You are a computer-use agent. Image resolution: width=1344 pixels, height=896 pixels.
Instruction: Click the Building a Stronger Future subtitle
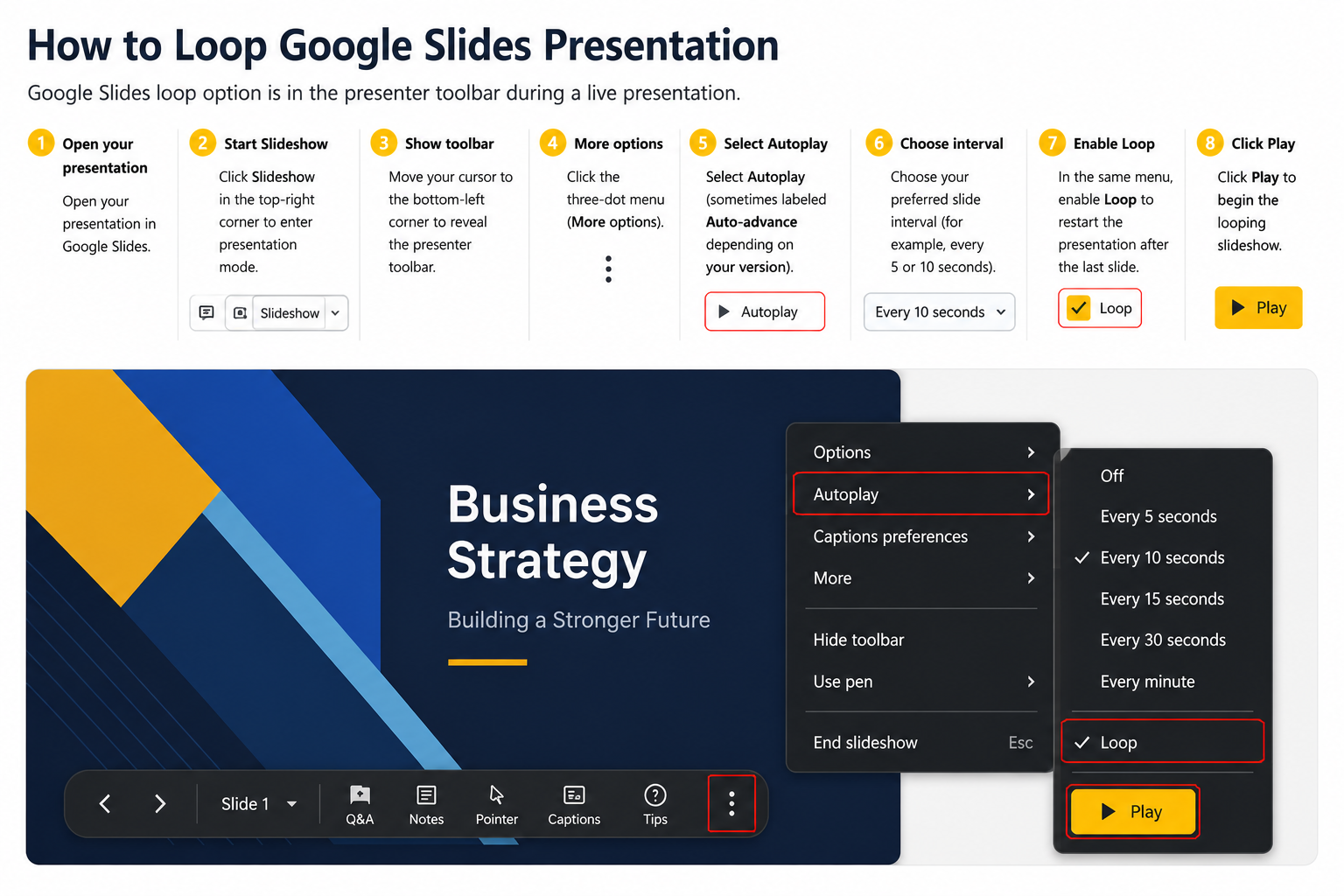pyautogui.click(x=578, y=619)
